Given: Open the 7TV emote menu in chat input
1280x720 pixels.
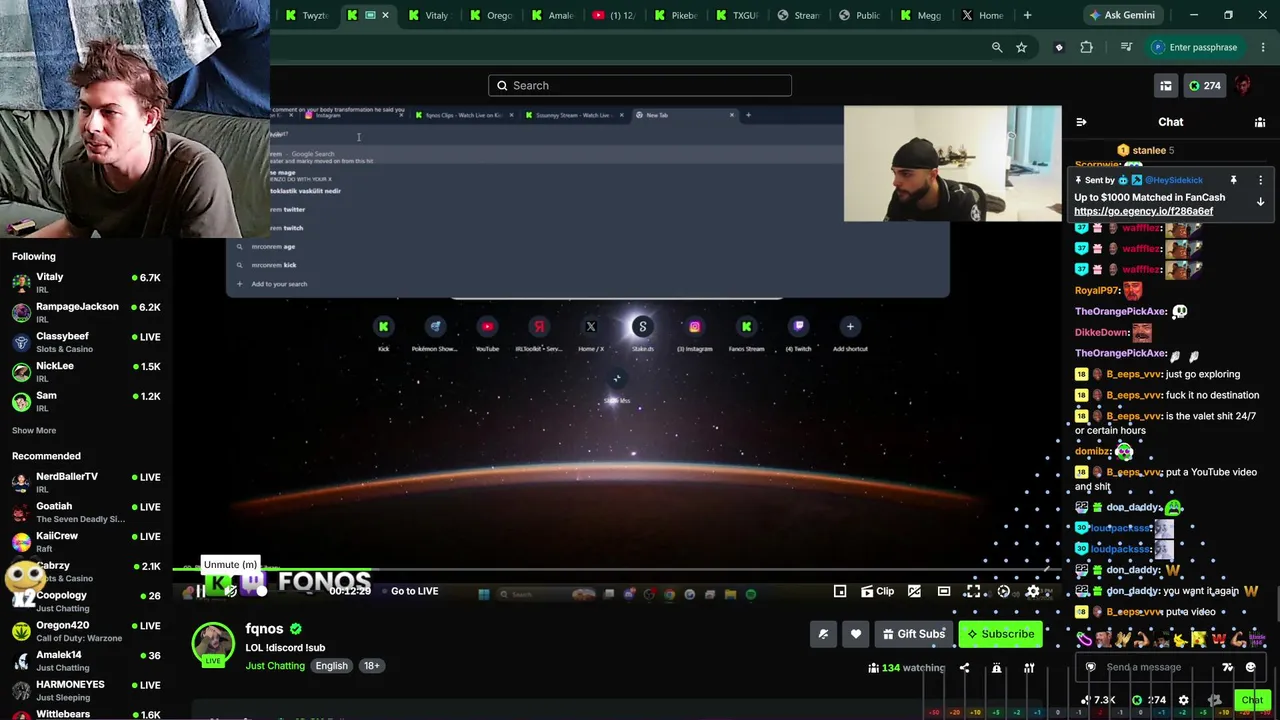Looking at the screenshot, I should click(x=1228, y=667).
